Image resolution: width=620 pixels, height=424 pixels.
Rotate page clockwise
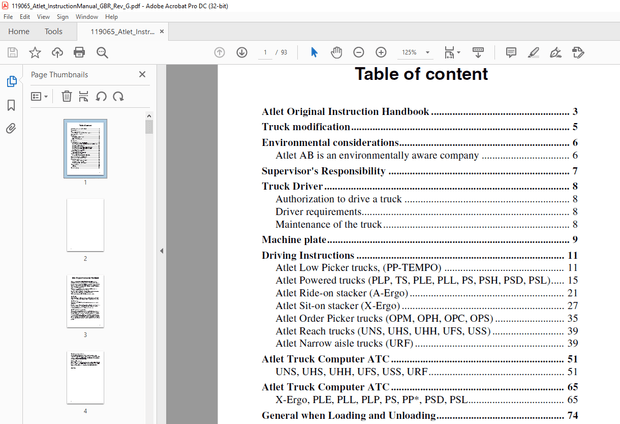click(x=118, y=96)
